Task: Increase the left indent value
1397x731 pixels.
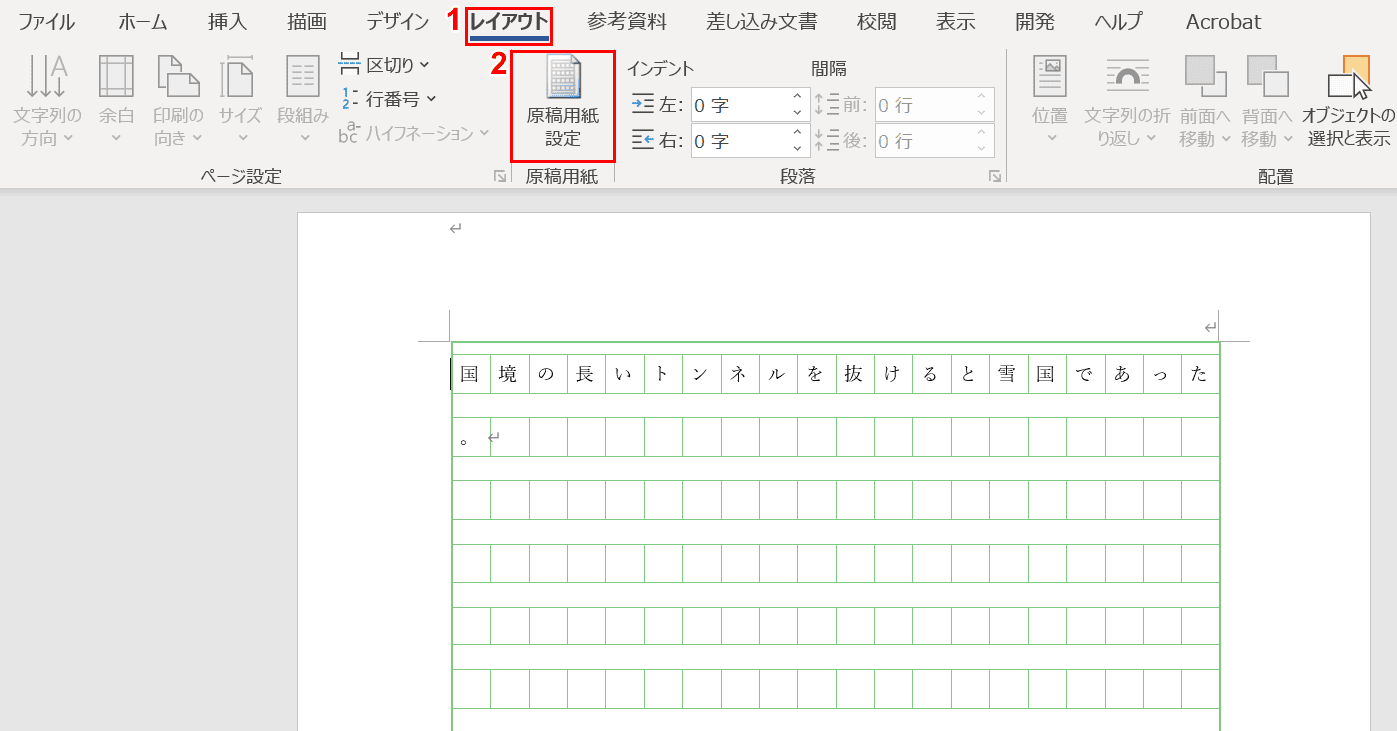Action: pyautogui.click(x=798, y=97)
